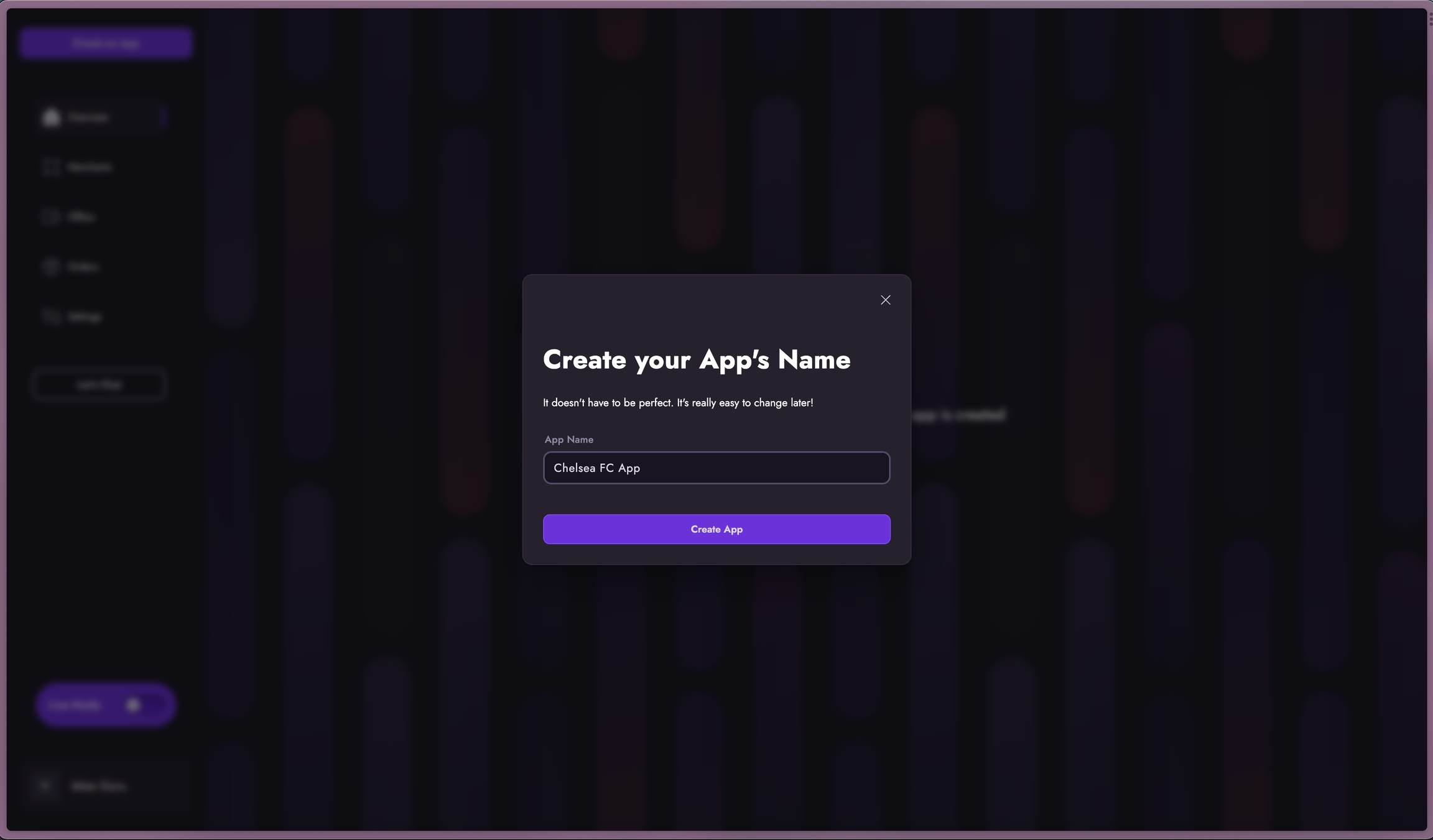
Task: Click the selected indicator bar beside first sidebar item
Action: click(164, 117)
